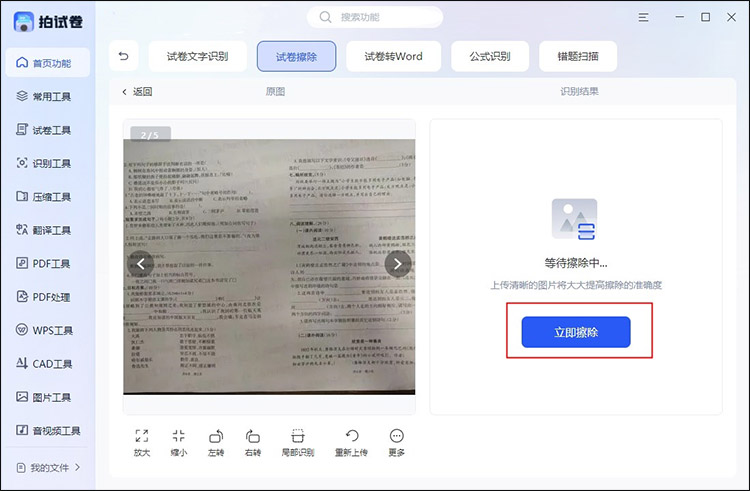Image resolution: width=750 pixels, height=491 pixels.
Task: Click the test paper preview image
Action: pyautogui.click(x=269, y=267)
